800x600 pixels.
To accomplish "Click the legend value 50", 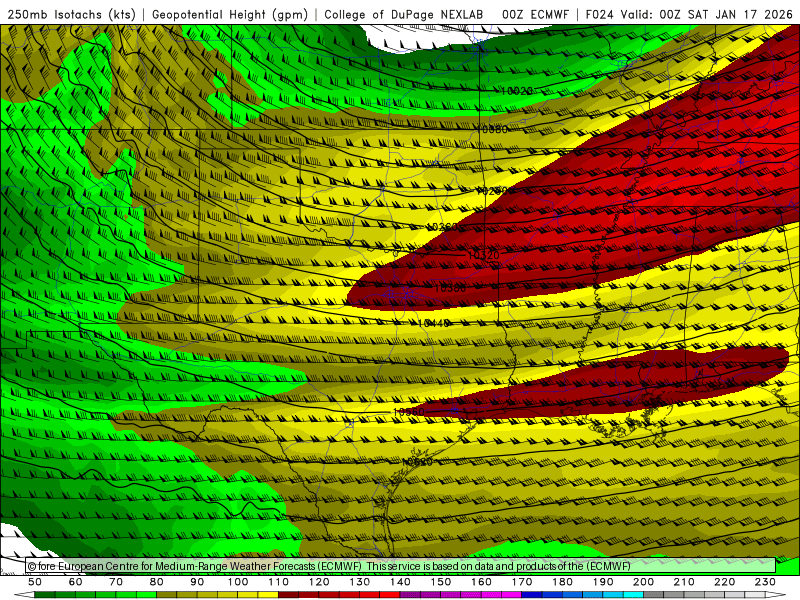I will [35, 582].
